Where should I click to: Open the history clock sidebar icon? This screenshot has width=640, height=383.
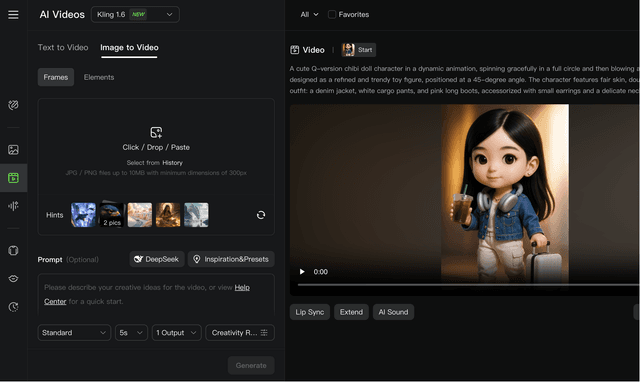pyautogui.click(x=13, y=307)
